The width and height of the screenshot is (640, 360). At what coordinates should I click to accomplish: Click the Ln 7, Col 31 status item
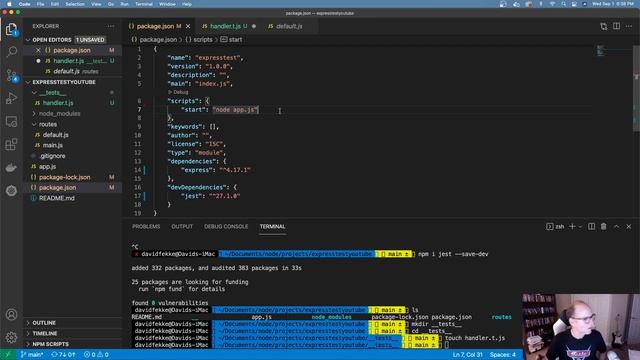pyautogui.click(x=467, y=355)
